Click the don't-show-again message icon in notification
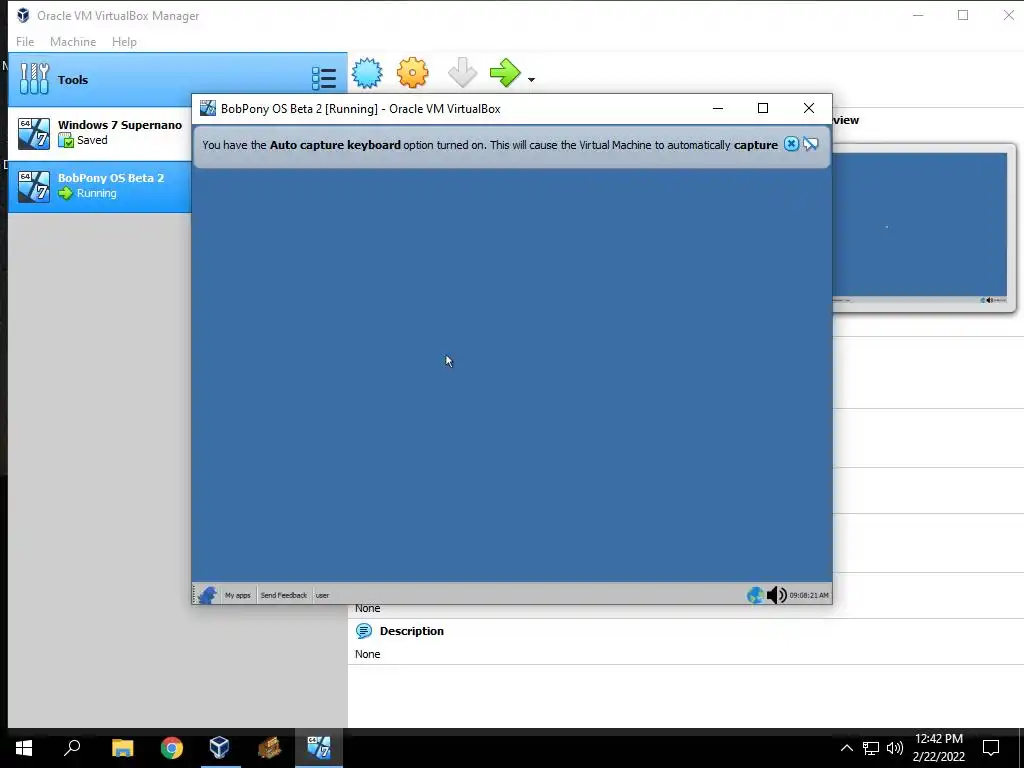Viewport: 1024px width, 768px height. 810,144
